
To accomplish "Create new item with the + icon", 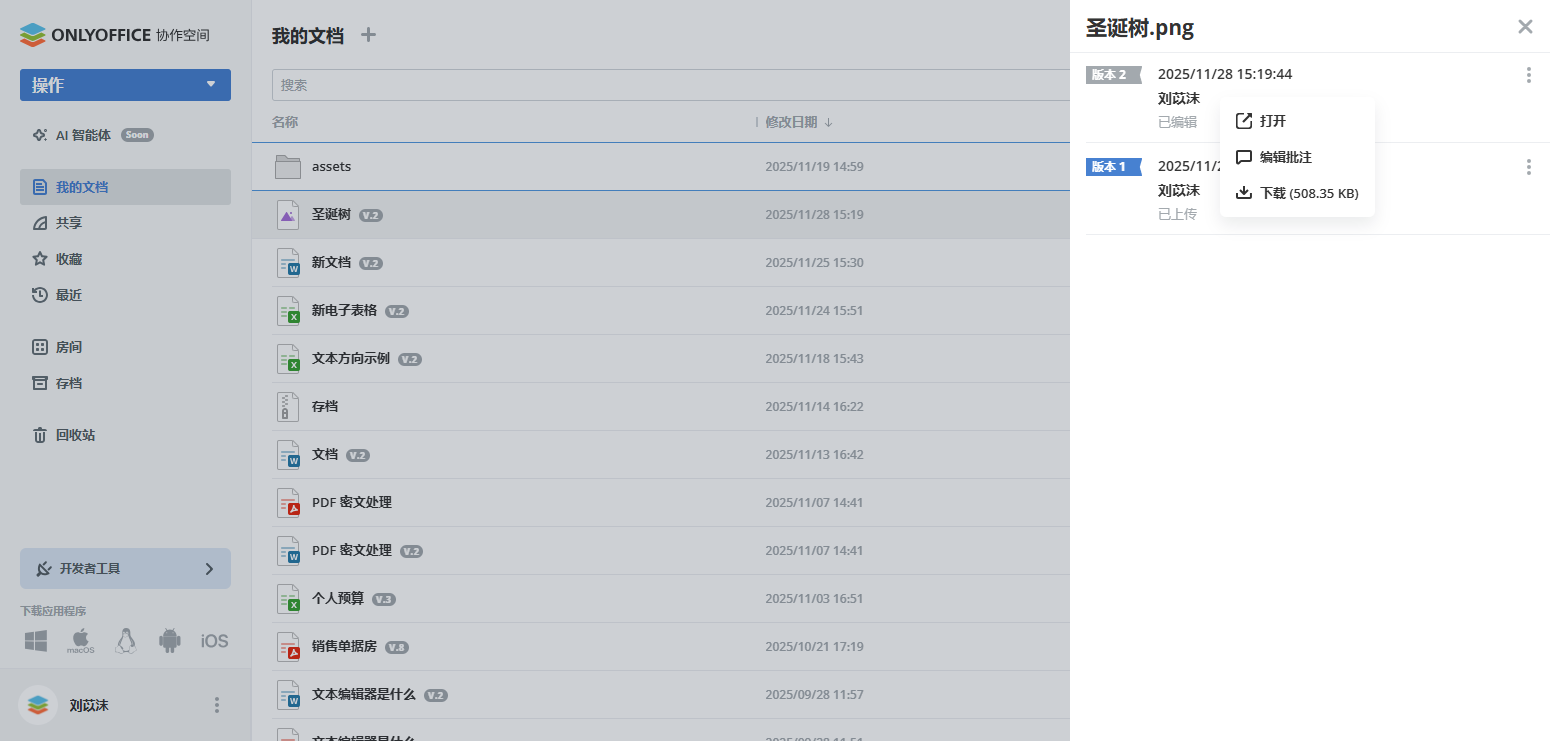I will pos(368,34).
